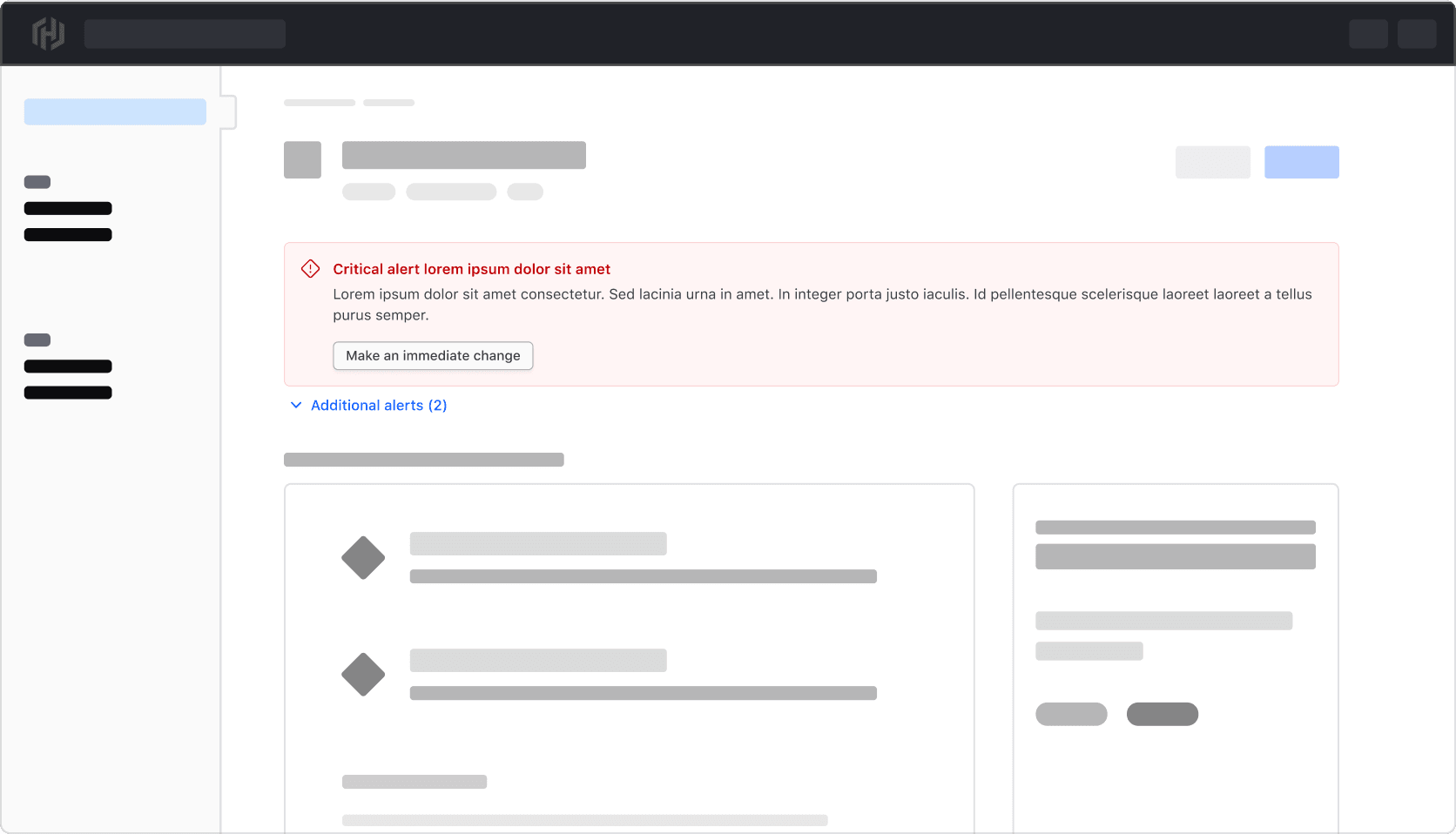Click the light gray button beside the blue primary button
1456x834 pixels.
[1212, 162]
